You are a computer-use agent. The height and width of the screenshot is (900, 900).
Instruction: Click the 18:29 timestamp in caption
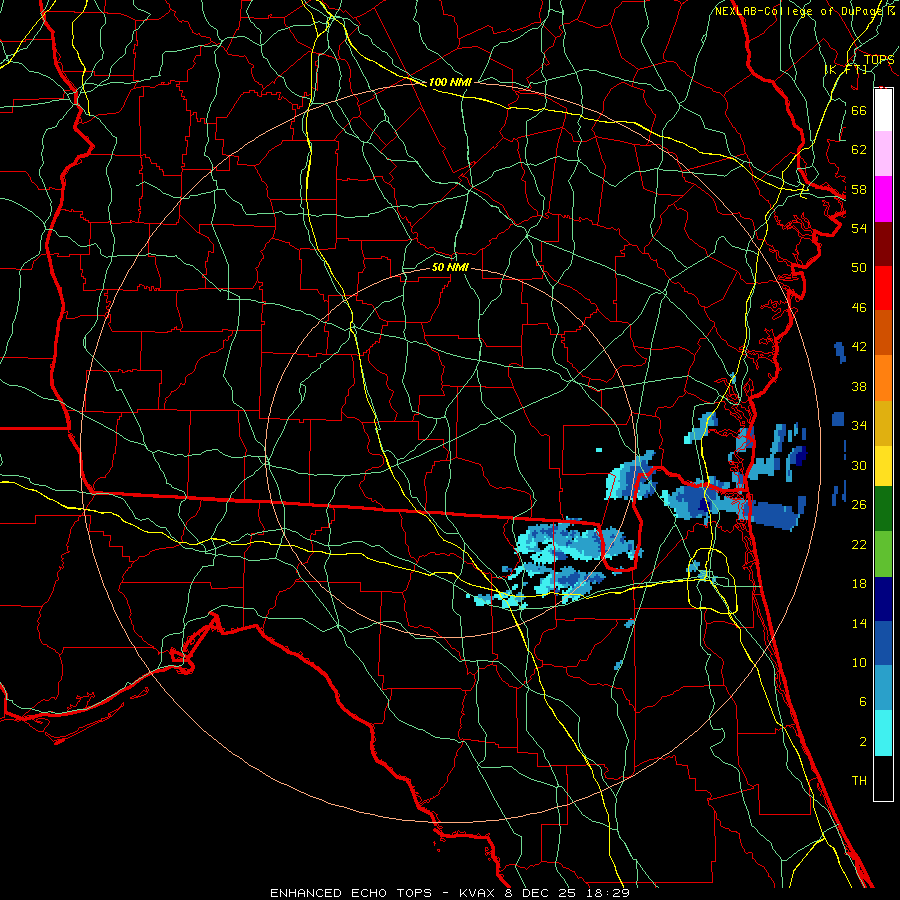(x=607, y=893)
